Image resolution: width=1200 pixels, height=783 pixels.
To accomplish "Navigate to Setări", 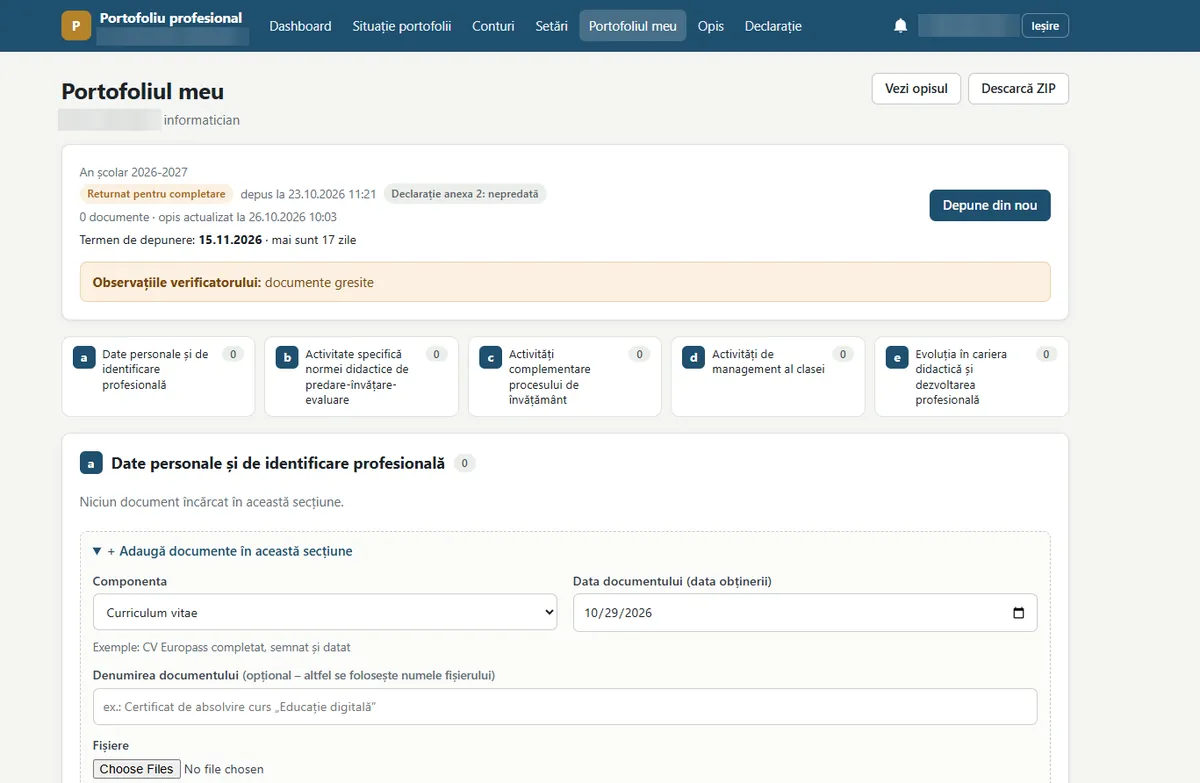I will (x=551, y=26).
